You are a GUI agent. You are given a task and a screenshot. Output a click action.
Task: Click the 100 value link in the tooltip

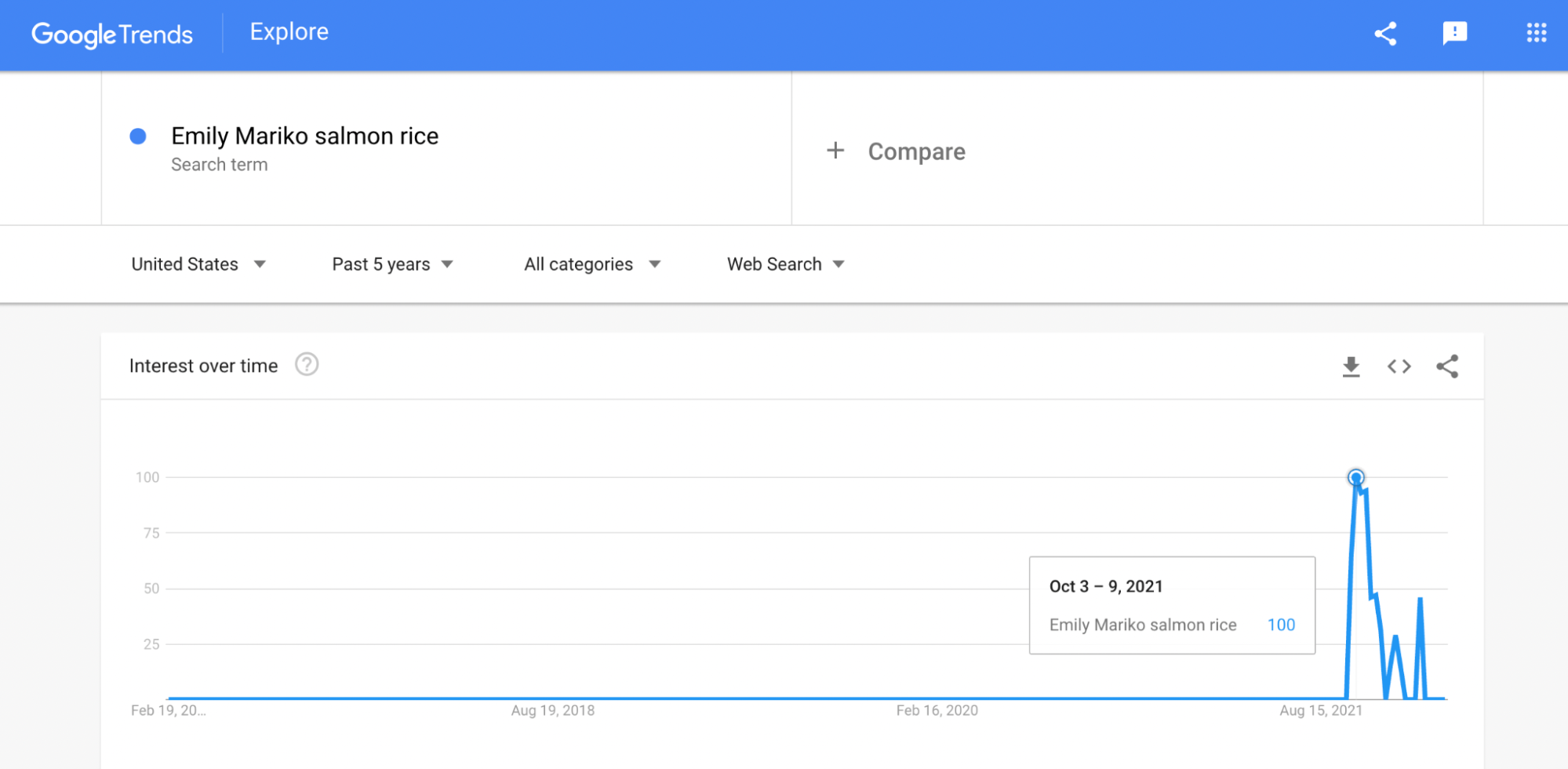tap(1281, 625)
